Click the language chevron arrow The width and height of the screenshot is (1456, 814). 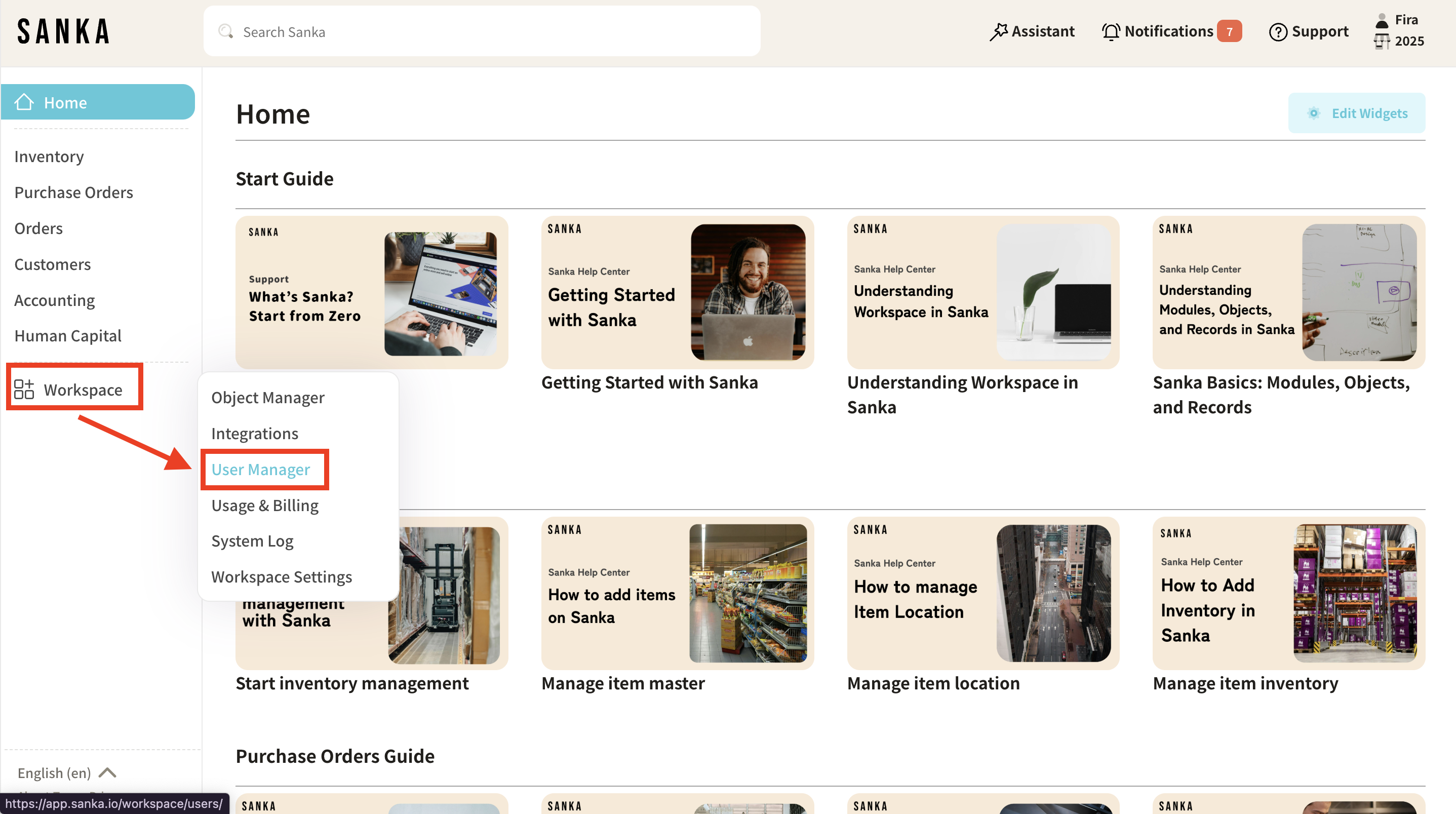[x=107, y=772]
